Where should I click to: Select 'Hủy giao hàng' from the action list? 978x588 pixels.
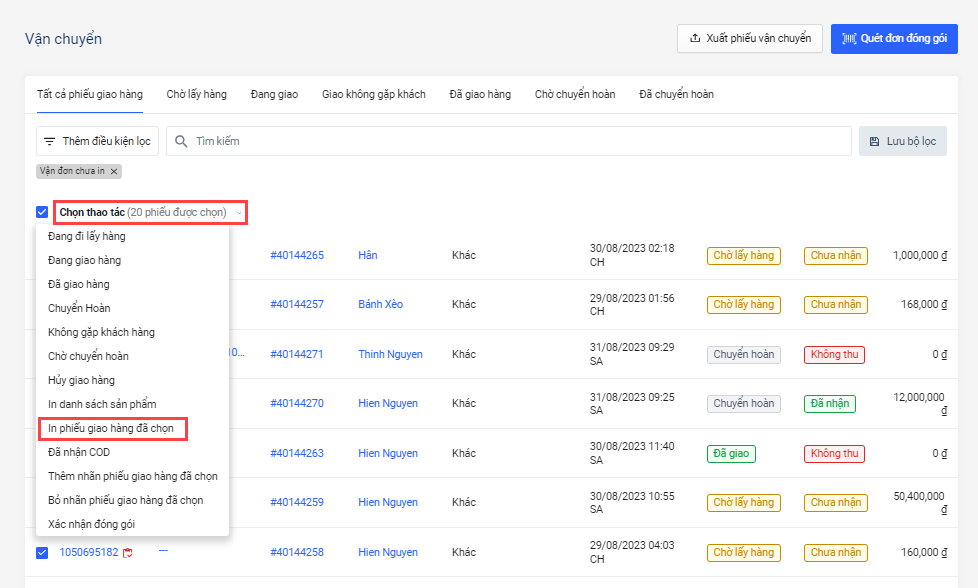(81, 380)
